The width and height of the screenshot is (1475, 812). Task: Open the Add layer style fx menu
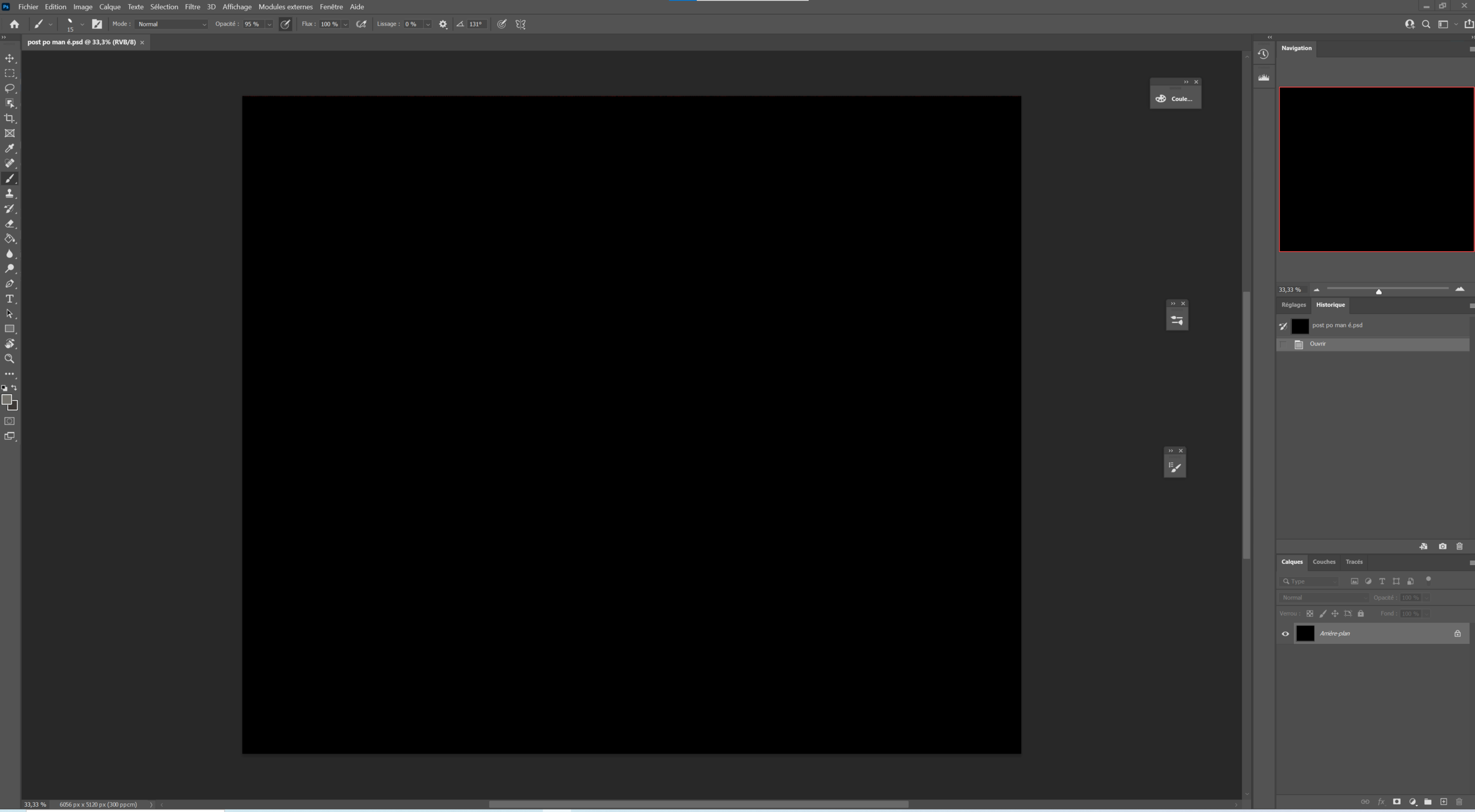pyautogui.click(x=1381, y=802)
